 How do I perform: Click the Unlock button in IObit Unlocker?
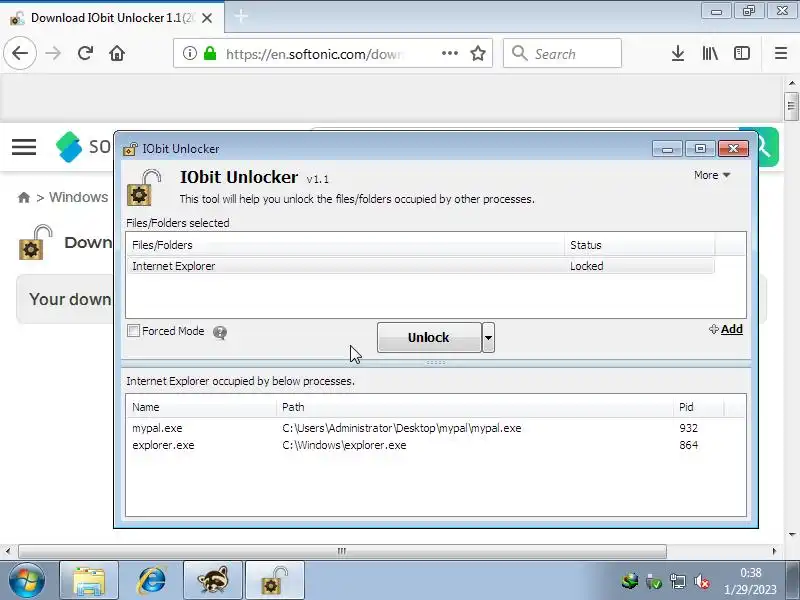click(x=429, y=337)
